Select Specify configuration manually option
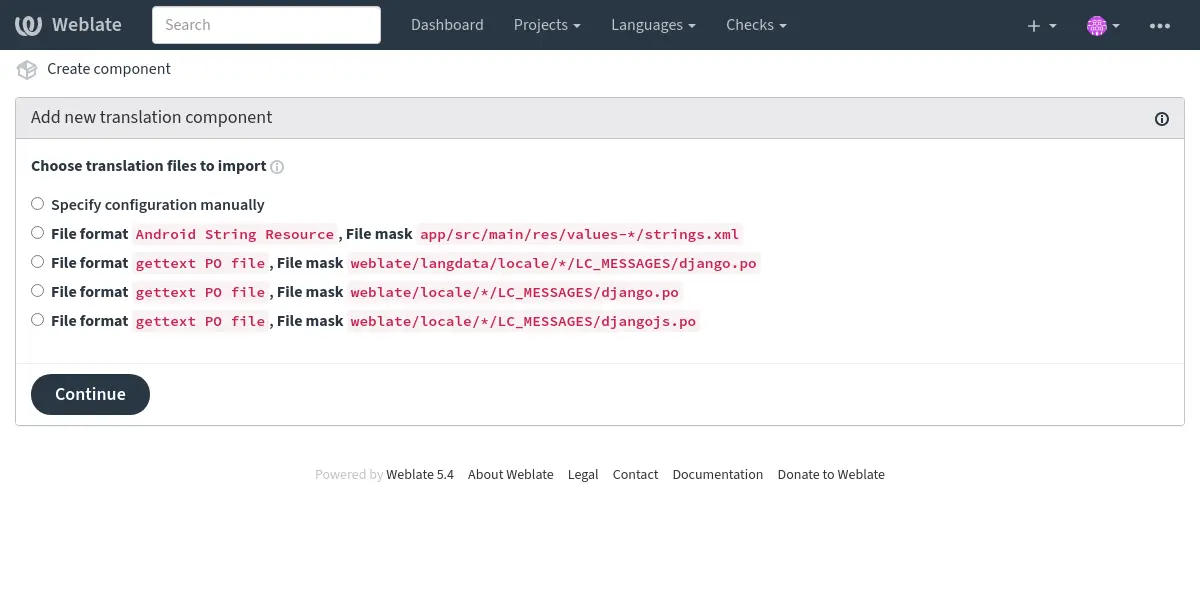The height and width of the screenshot is (596, 1200). 37,204
